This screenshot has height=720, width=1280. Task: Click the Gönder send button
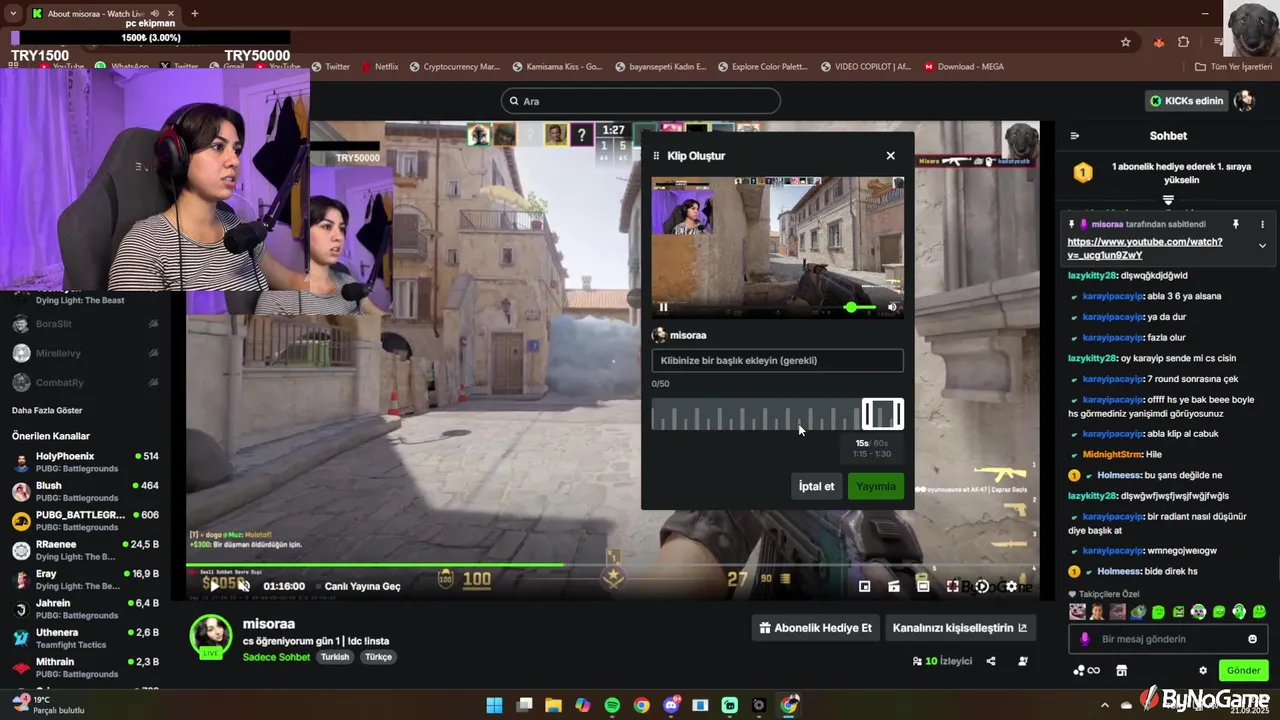[1243, 671]
